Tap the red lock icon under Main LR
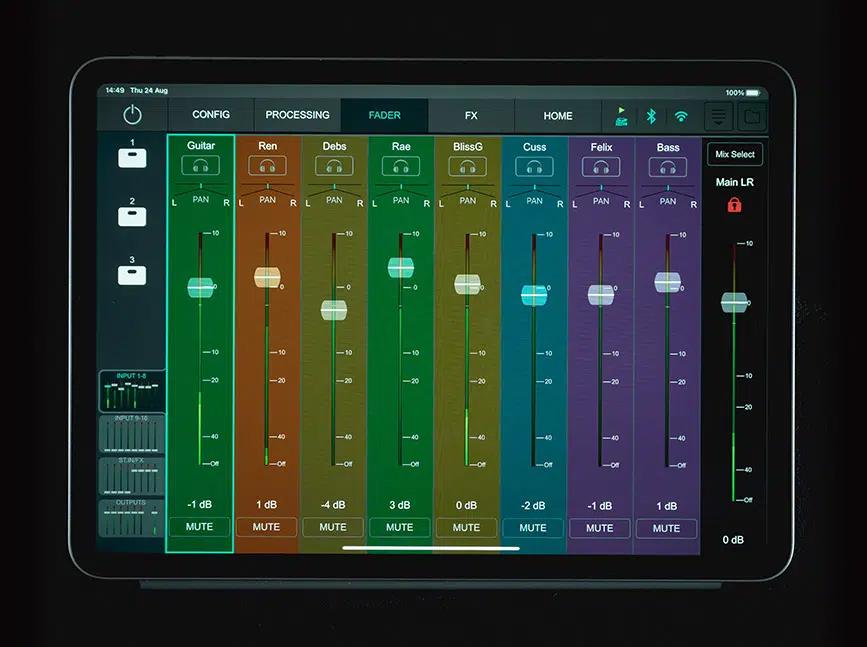Image resolution: width=867 pixels, height=647 pixels. click(x=733, y=205)
